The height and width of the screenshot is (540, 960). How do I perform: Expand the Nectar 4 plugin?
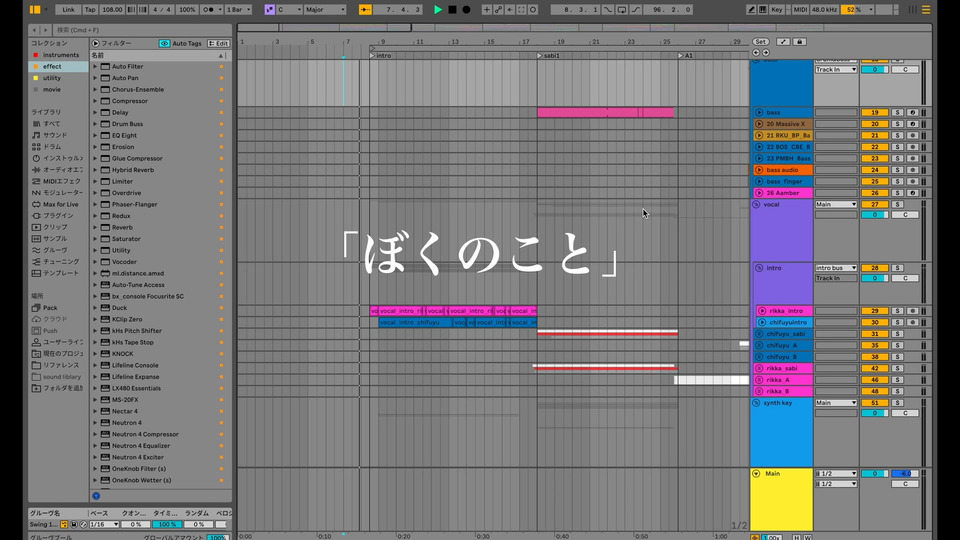click(x=95, y=411)
